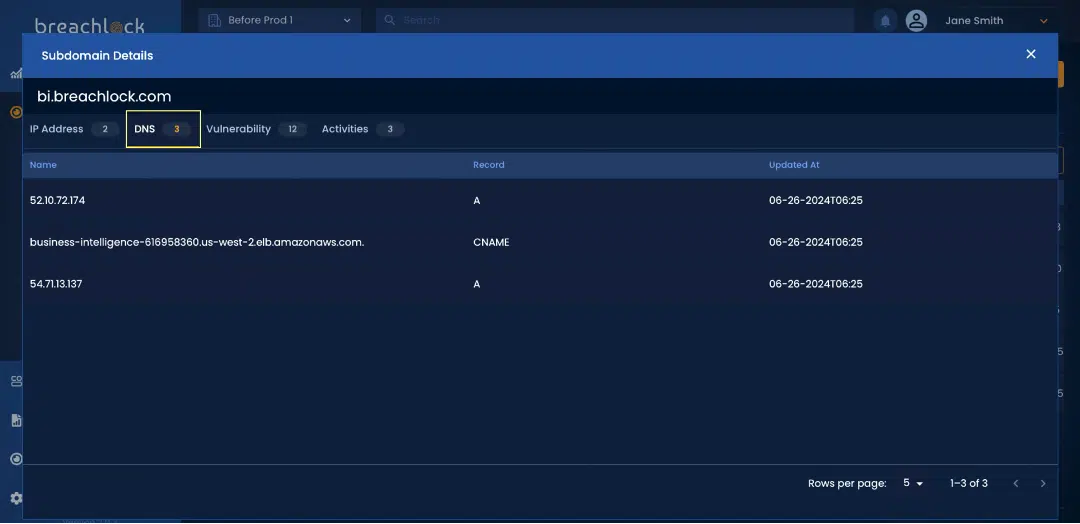Sort by the Name column header
This screenshot has width=1080, height=524.
click(43, 165)
